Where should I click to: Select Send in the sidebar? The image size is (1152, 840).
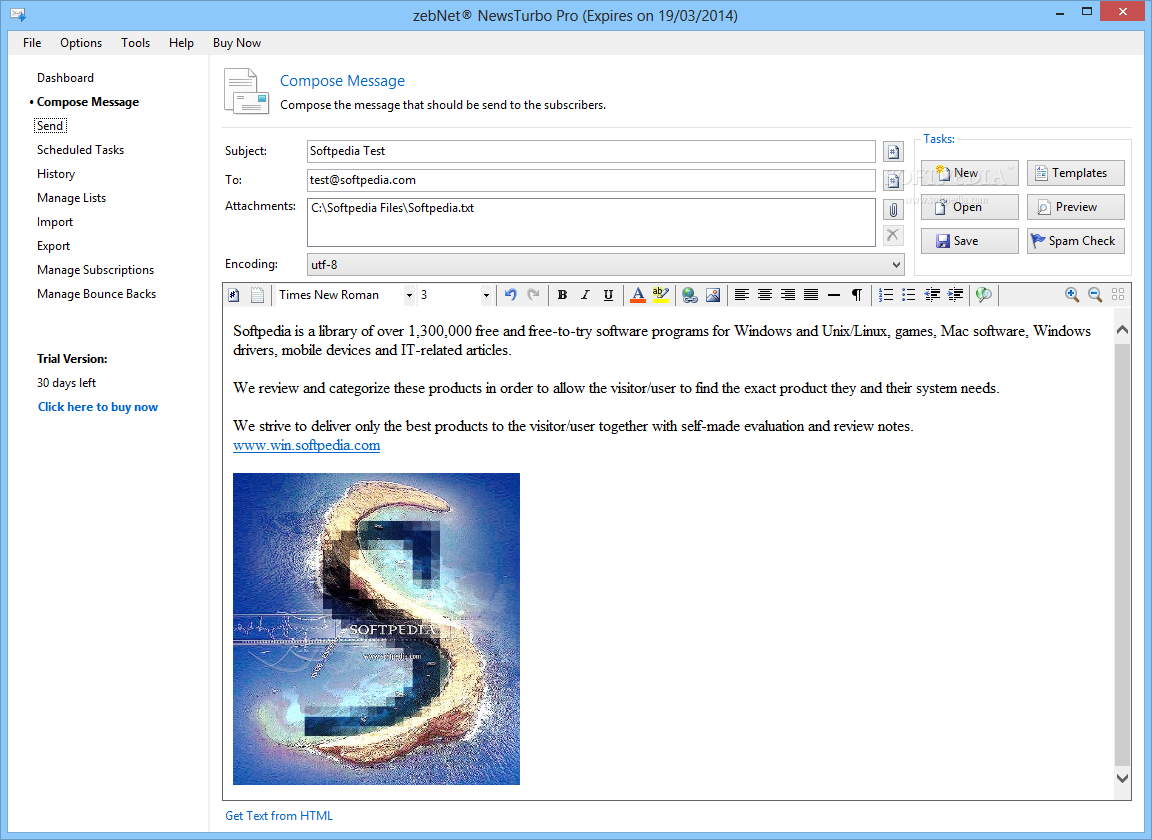(x=50, y=126)
